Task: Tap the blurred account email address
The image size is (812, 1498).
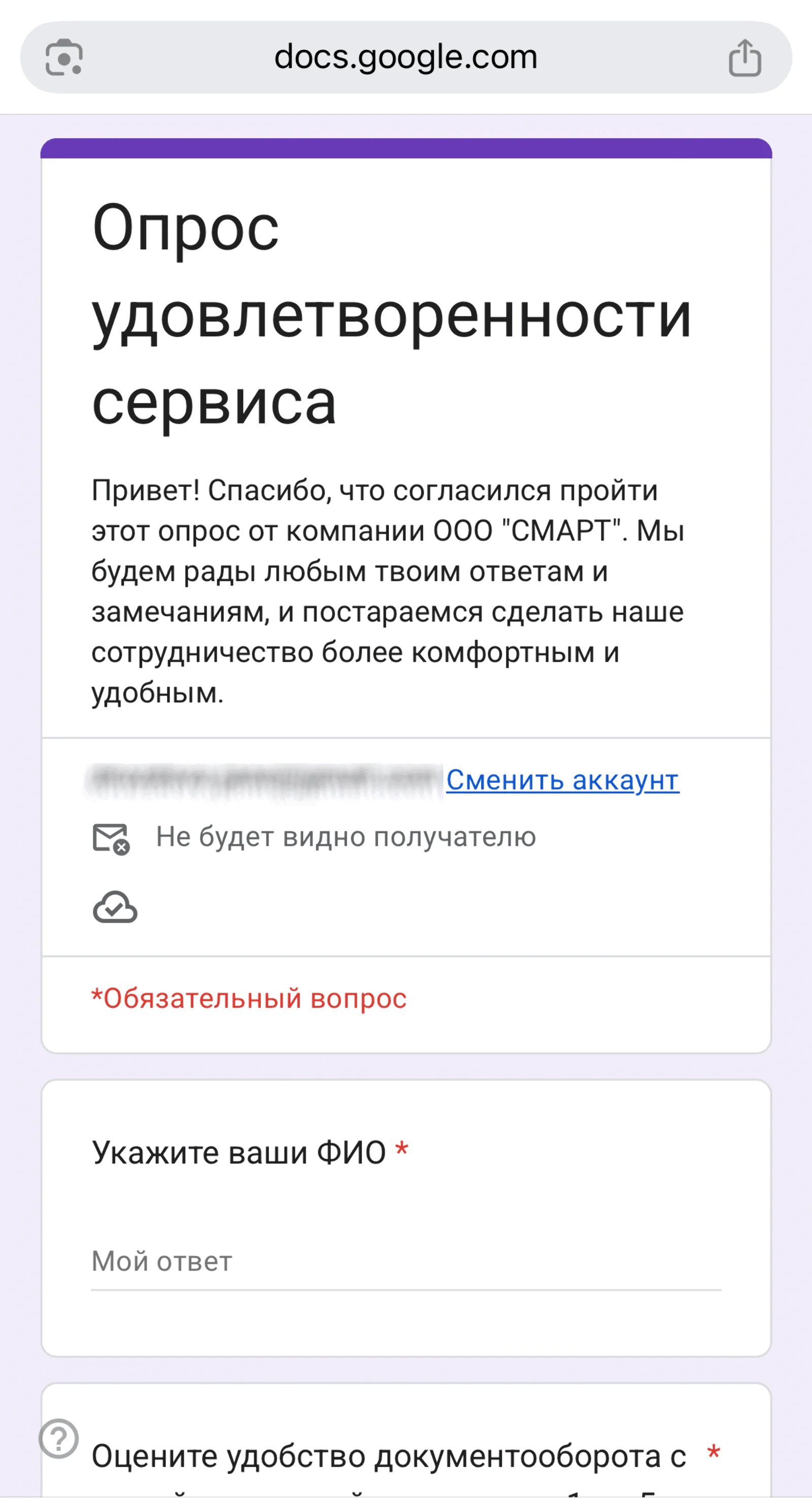Action: pyautogui.click(x=264, y=780)
